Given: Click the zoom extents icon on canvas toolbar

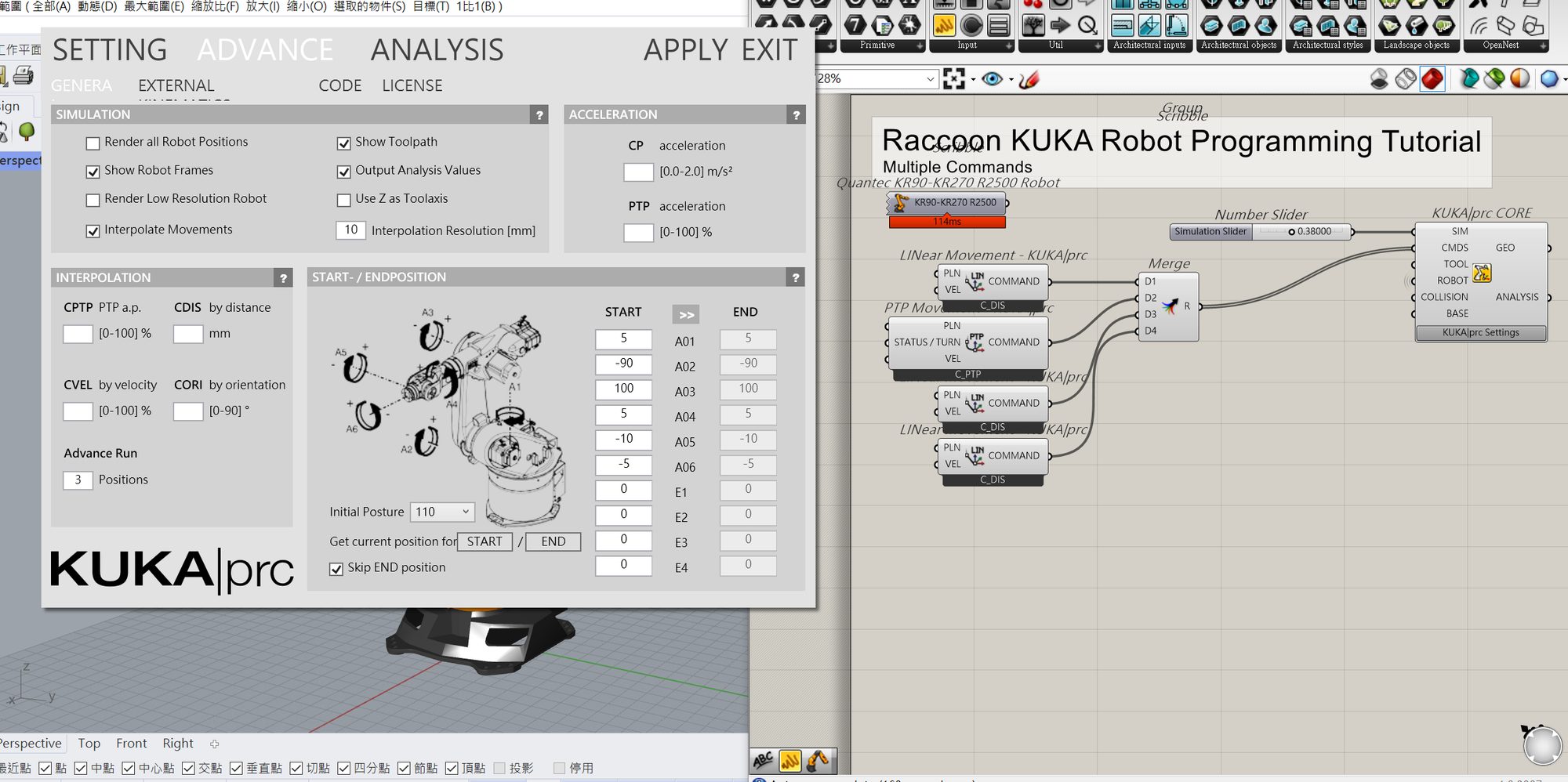Looking at the screenshot, I should coord(953,78).
